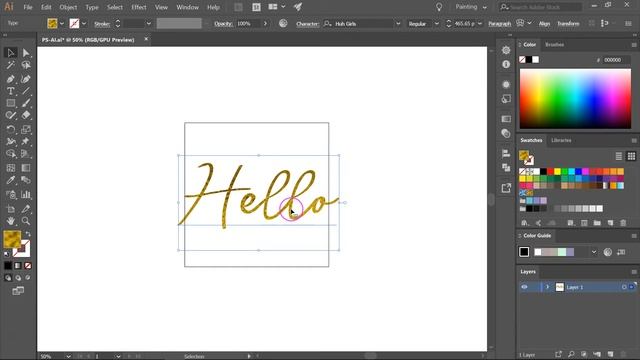The width and height of the screenshot is (640, 360).
Task: Select the Scale tool
Action: tap(26, 129)
